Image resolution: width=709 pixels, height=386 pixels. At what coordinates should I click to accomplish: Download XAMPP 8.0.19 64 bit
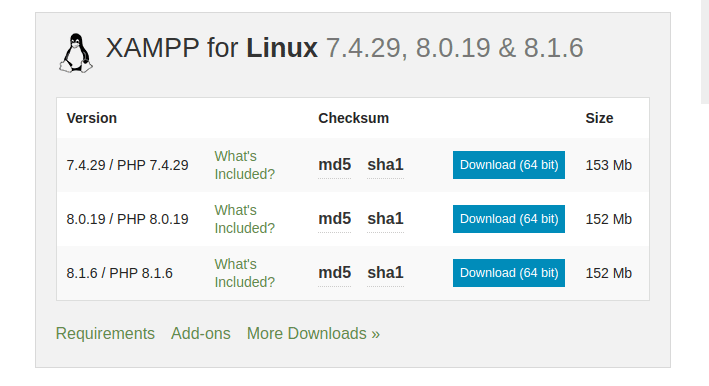click(509, 219)
